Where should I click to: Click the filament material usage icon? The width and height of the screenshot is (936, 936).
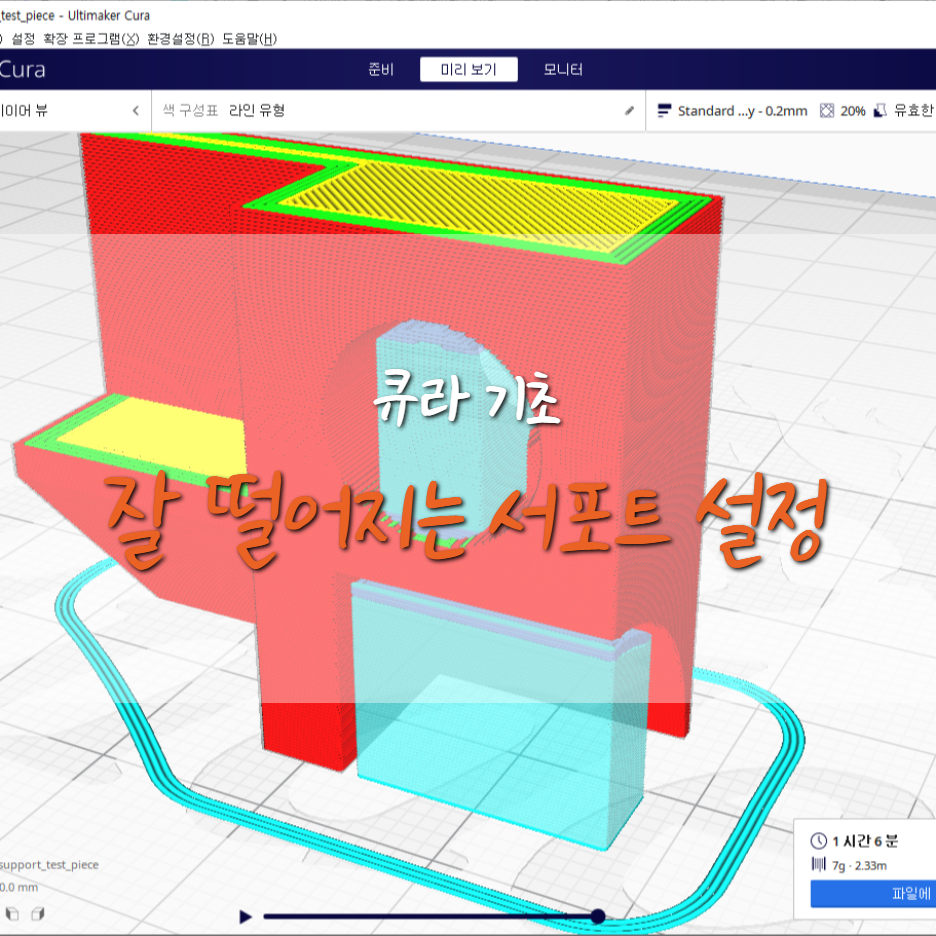tap(818, 864)
